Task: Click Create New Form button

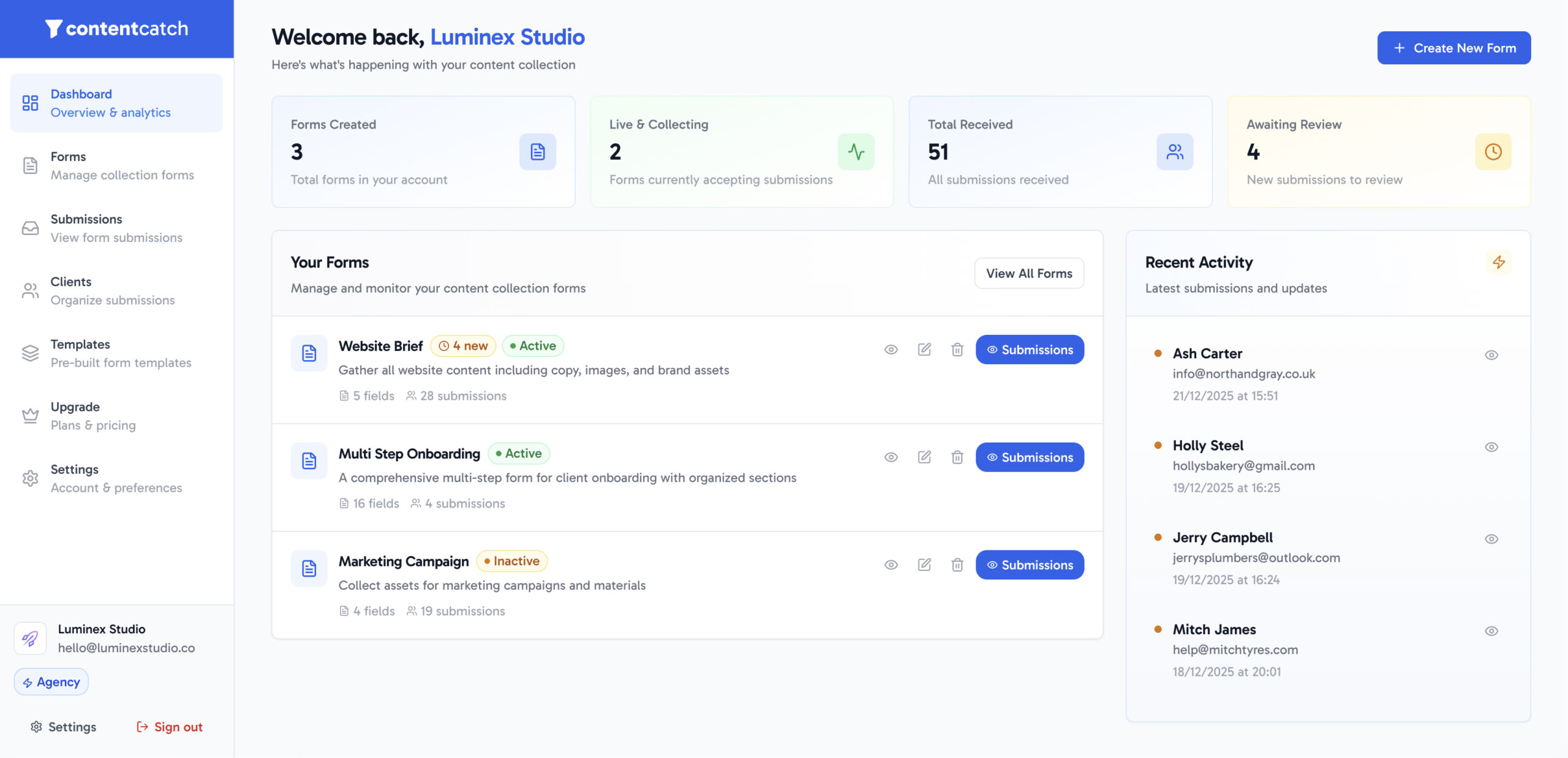Action: coord(1453,48)
